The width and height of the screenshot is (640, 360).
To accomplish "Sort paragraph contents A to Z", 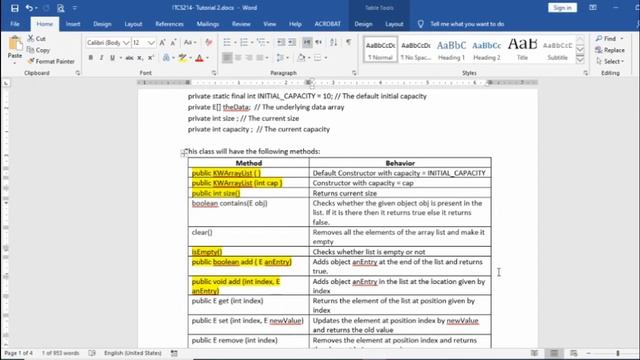I will tap(333, 42).
